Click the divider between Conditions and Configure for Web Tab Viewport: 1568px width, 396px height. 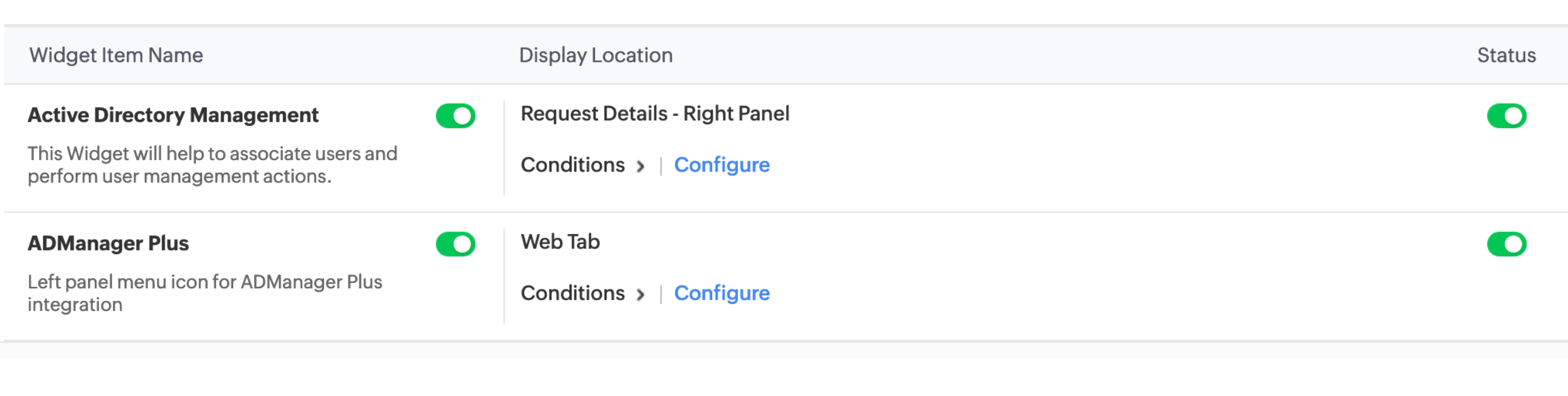point(660,294)
